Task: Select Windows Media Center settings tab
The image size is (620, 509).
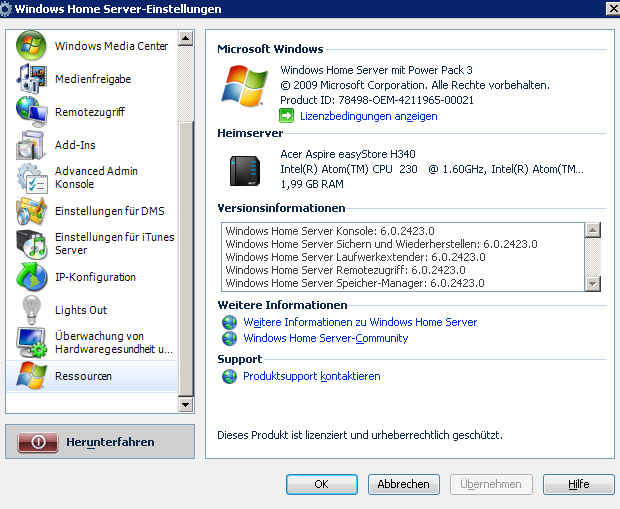Action: click(x=92, y=45)
